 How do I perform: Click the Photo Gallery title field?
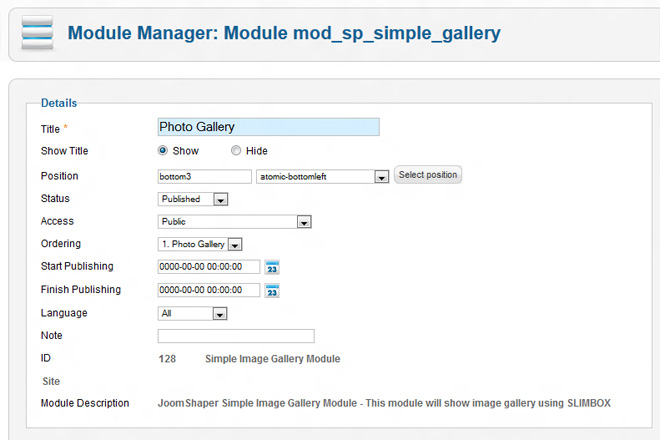click(x=268, y=127)
